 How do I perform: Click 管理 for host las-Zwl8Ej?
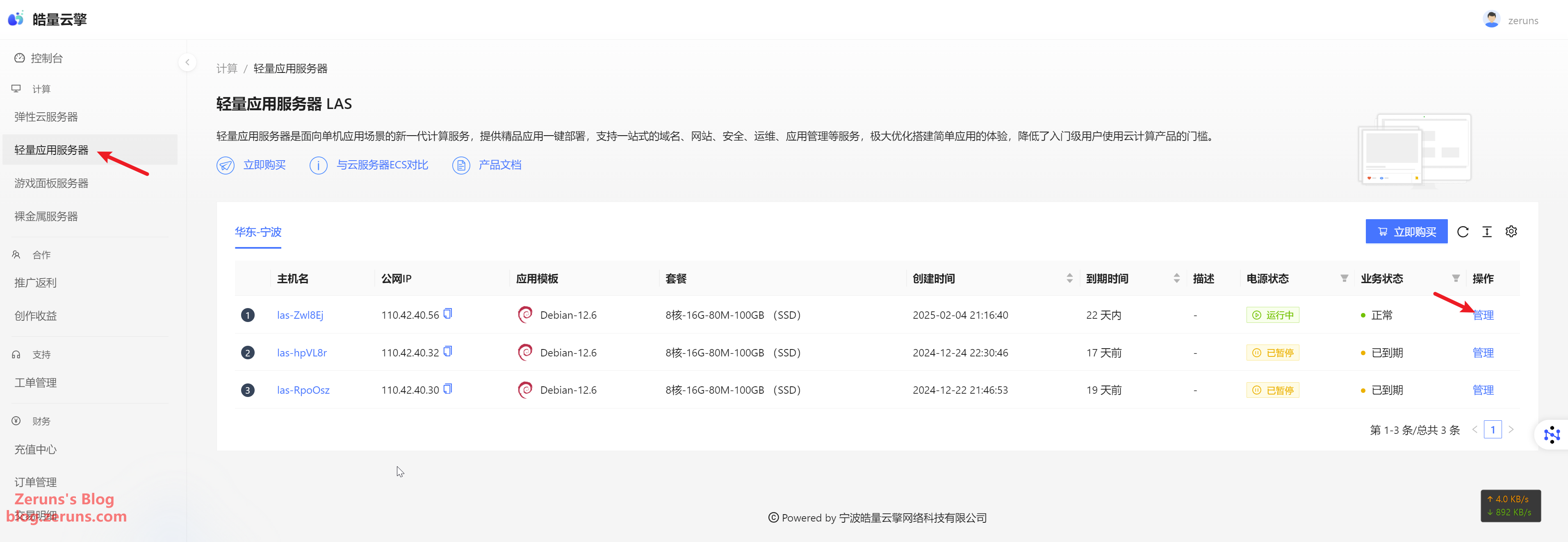click(1483, 315)
